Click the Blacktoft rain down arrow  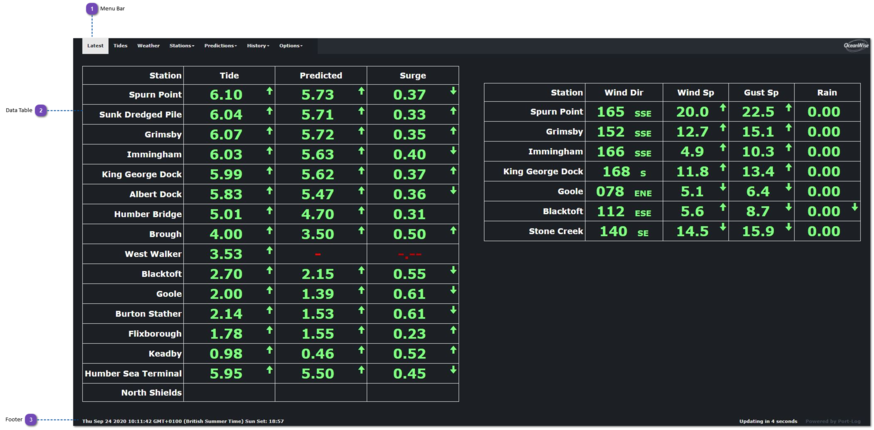(x=854, y=207)
